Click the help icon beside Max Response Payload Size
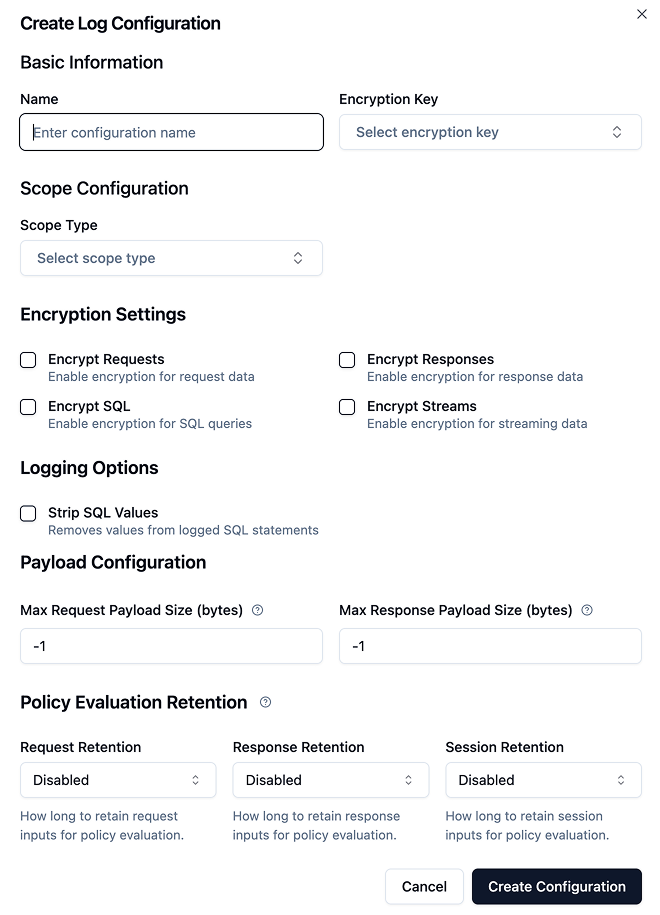This screenshot has width=660, height=915. pyautogui.click(x=586, y=610)
